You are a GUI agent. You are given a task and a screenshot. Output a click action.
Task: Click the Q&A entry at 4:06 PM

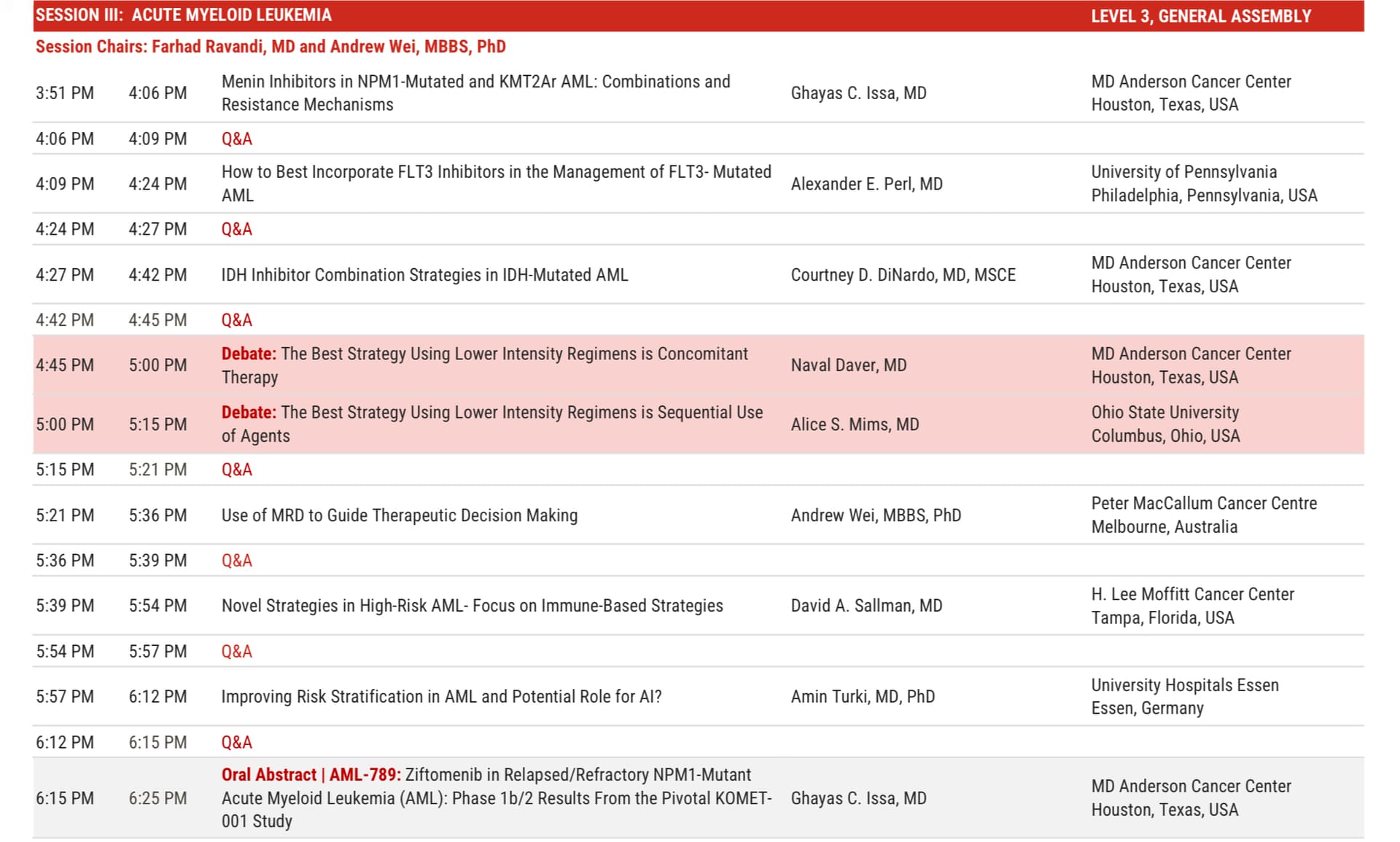click(x=236, y=139)
